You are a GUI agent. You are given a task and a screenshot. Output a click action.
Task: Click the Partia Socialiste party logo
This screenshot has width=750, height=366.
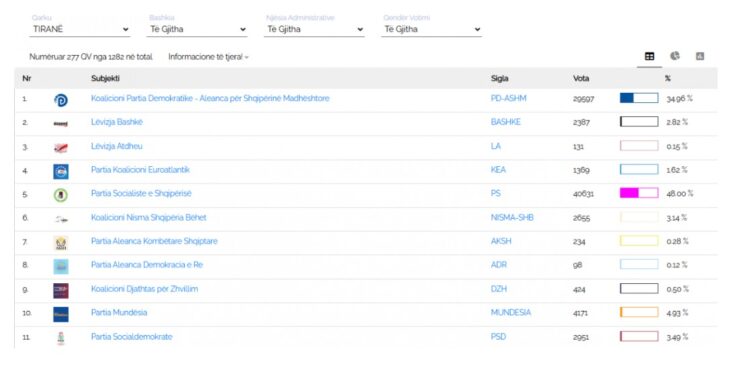pos(61,195)
